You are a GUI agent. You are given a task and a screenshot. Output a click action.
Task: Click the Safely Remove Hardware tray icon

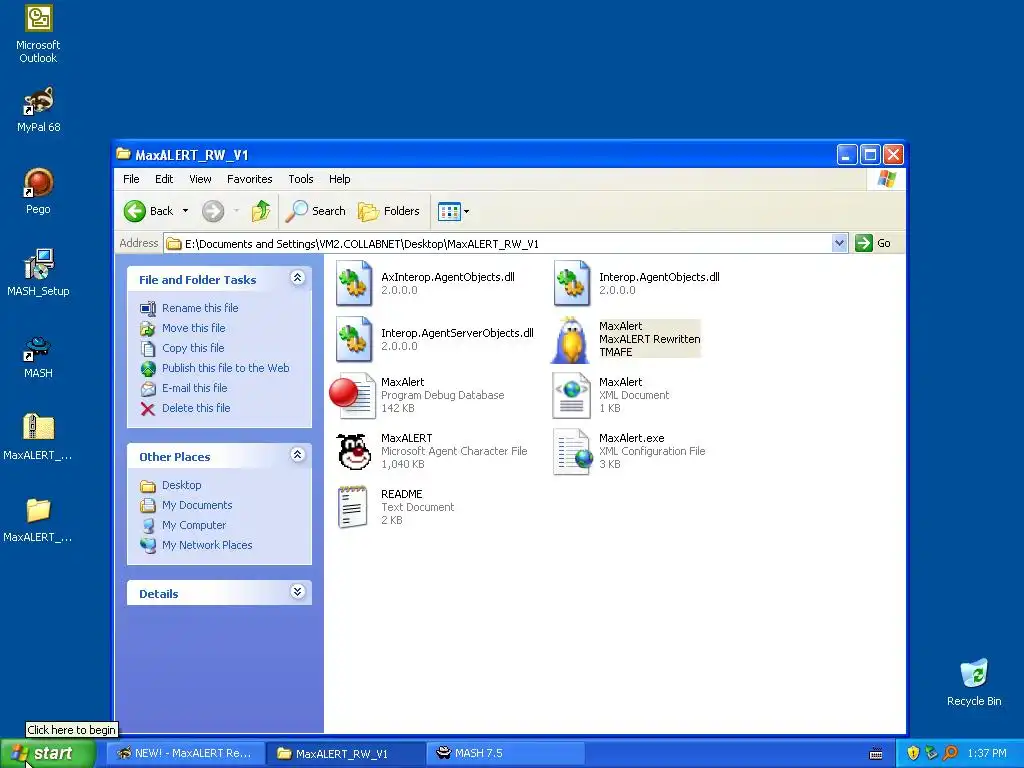click(x=932, y=754)
